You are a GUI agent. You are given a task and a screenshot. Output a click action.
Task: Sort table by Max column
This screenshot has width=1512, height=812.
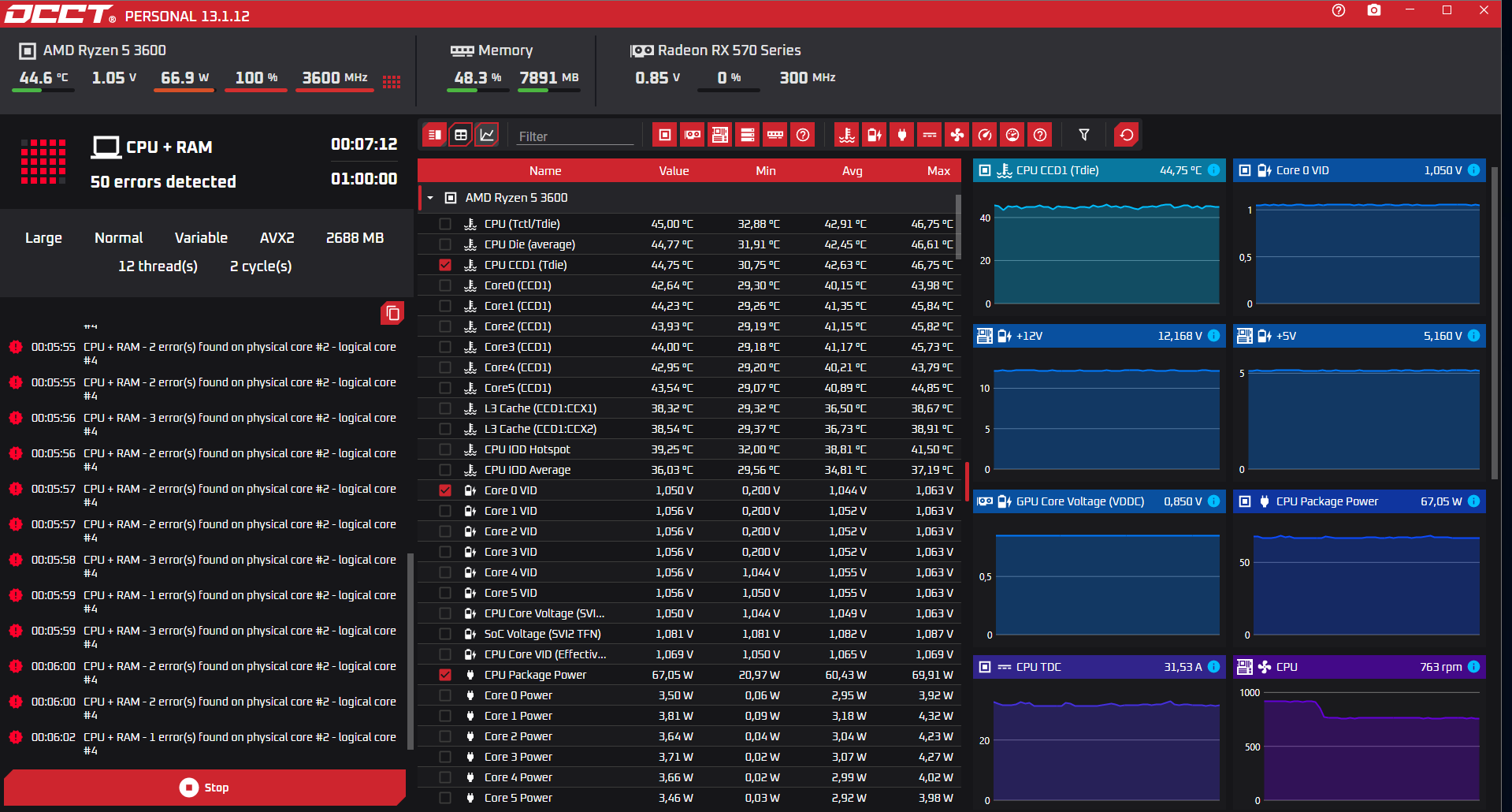[x=938, y=171]
